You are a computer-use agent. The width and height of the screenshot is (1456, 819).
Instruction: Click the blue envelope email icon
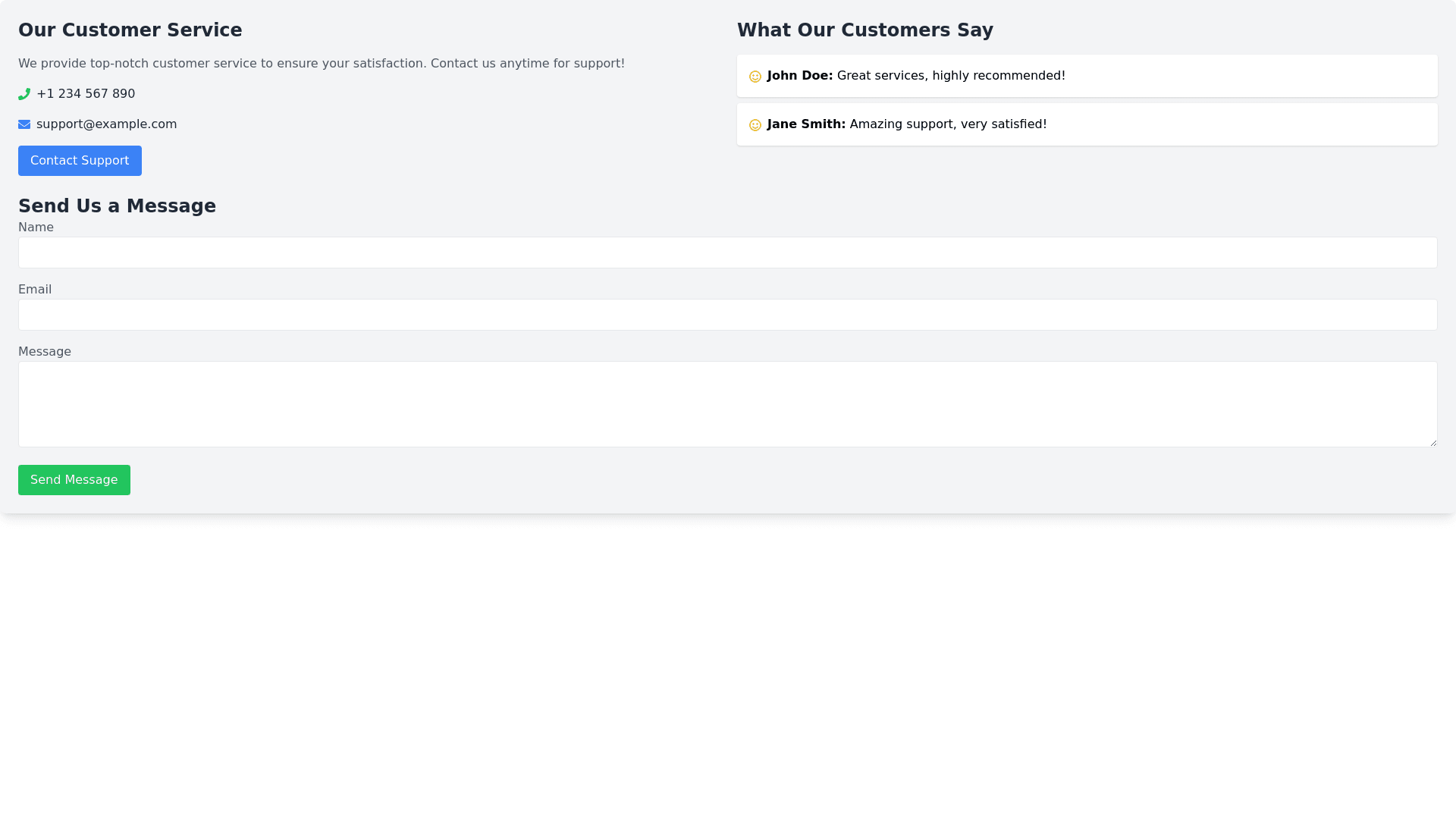pyautogui.click(x=24, y=124)
